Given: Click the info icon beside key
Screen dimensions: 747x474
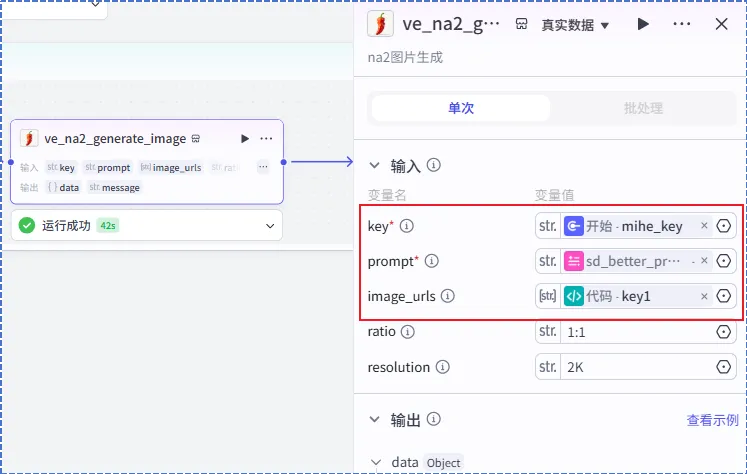Looking at the screenshot, I should [x=406, y=226].
